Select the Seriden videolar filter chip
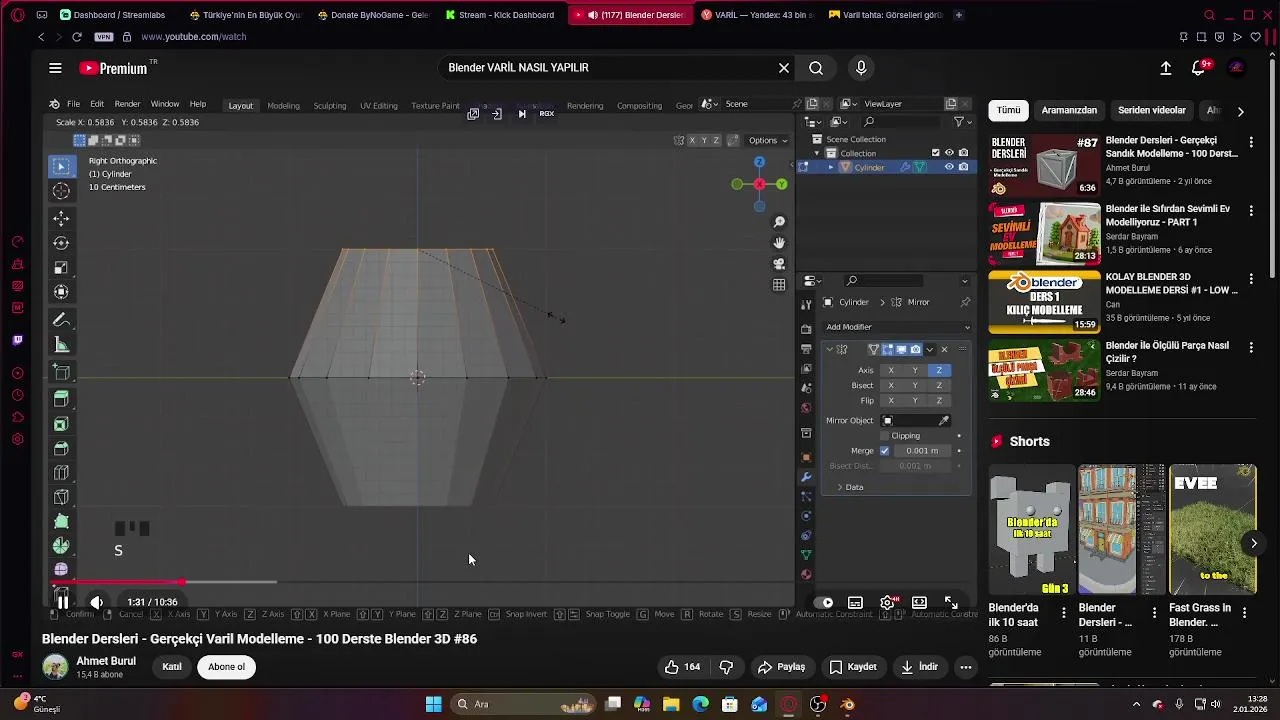This screenshot has width=1280, height=720. (1152, 110)
